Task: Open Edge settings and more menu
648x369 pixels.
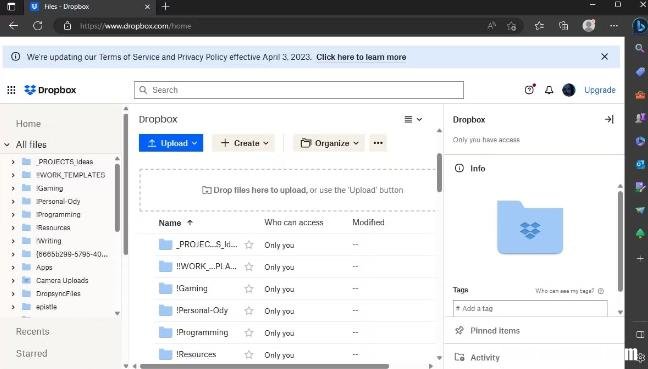Action: coord(614,26)
